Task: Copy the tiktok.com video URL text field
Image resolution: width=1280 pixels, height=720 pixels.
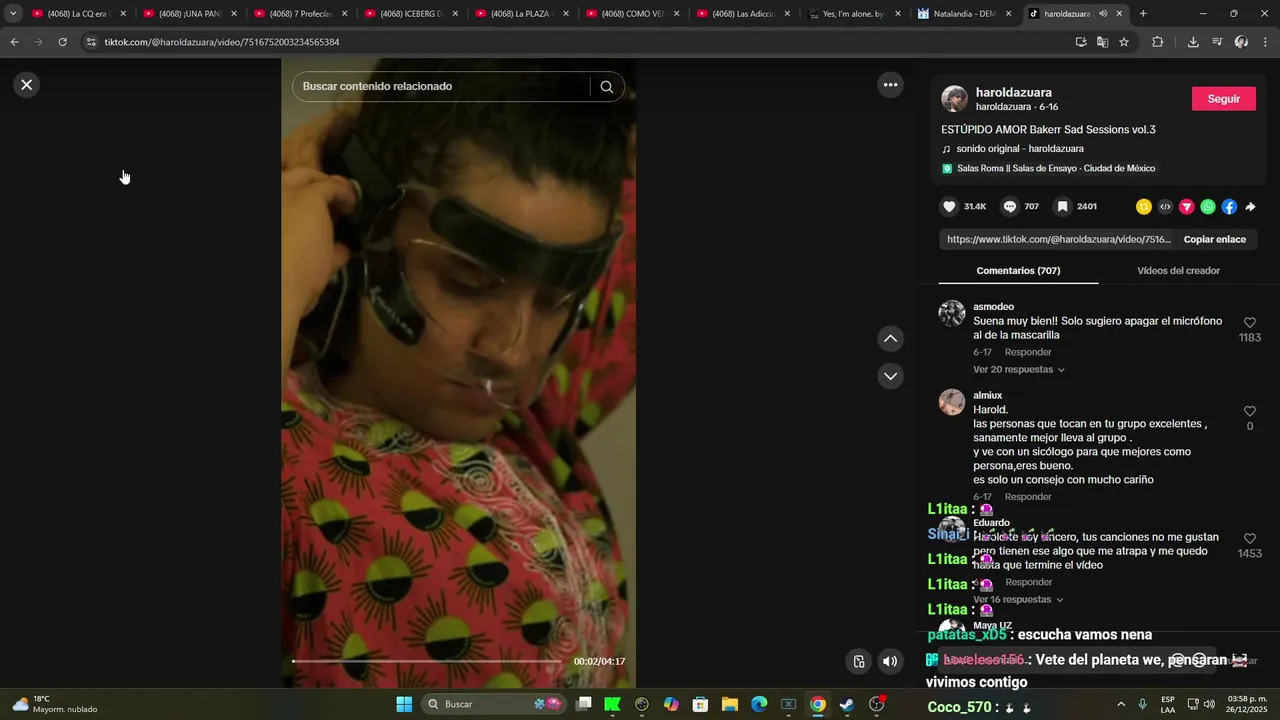Action: [x=1058, y=240]
